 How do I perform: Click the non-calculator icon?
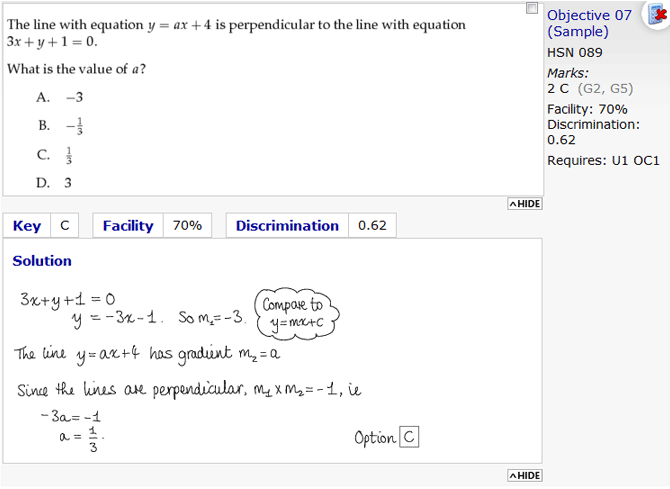pos(657,14)
